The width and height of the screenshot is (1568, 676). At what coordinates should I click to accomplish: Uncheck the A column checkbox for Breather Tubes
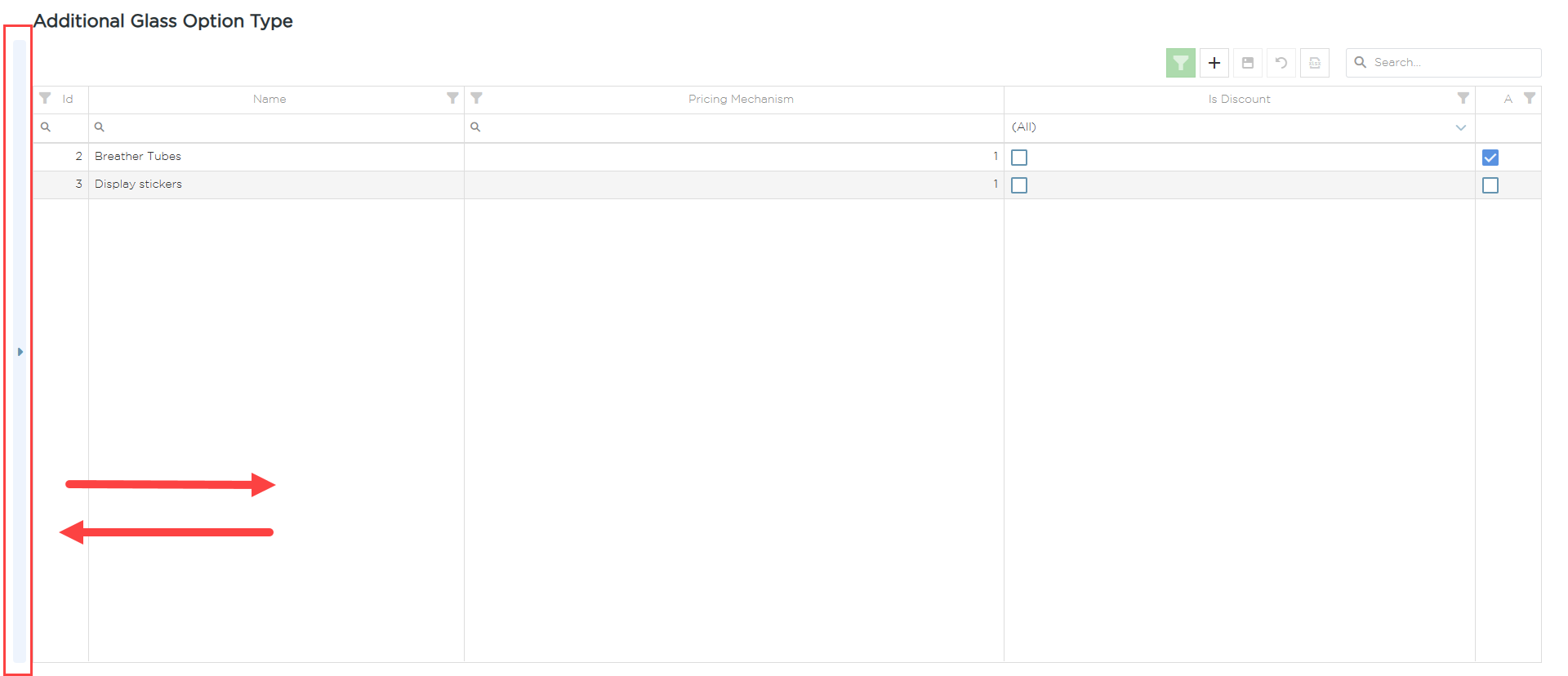(1490, 158)
